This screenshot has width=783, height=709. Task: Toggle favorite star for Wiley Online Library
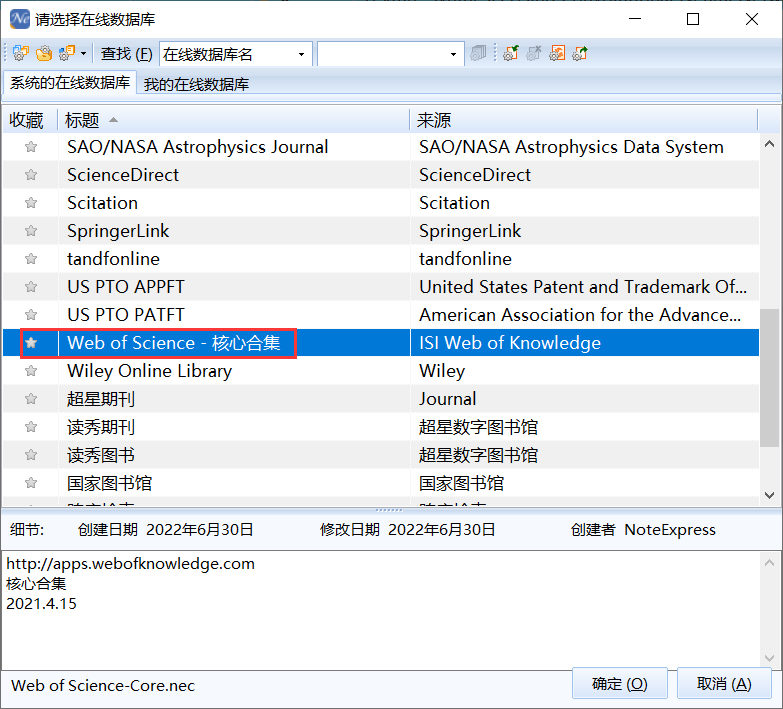pos(31,370)
